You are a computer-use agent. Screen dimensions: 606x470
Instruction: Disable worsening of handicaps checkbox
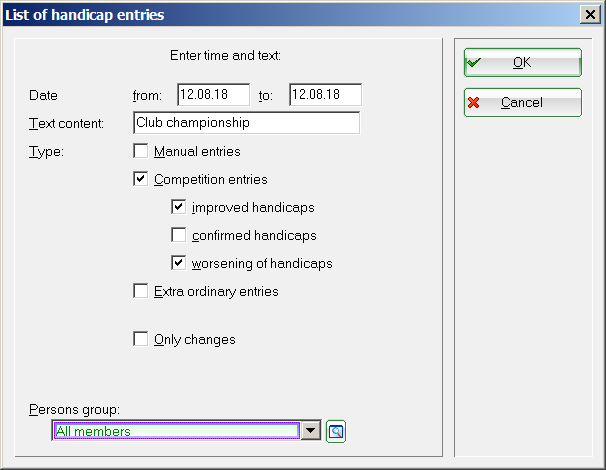click(178, 263)
